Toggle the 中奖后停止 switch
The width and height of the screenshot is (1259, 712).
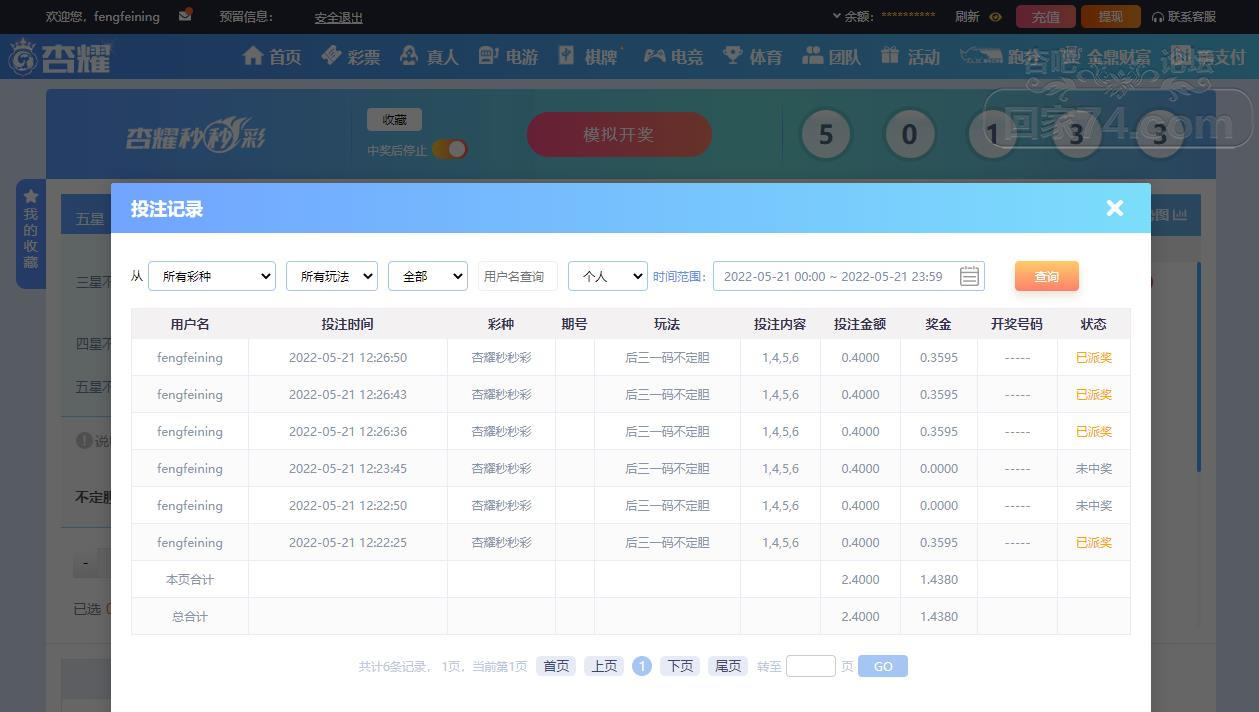pos(450,150)
